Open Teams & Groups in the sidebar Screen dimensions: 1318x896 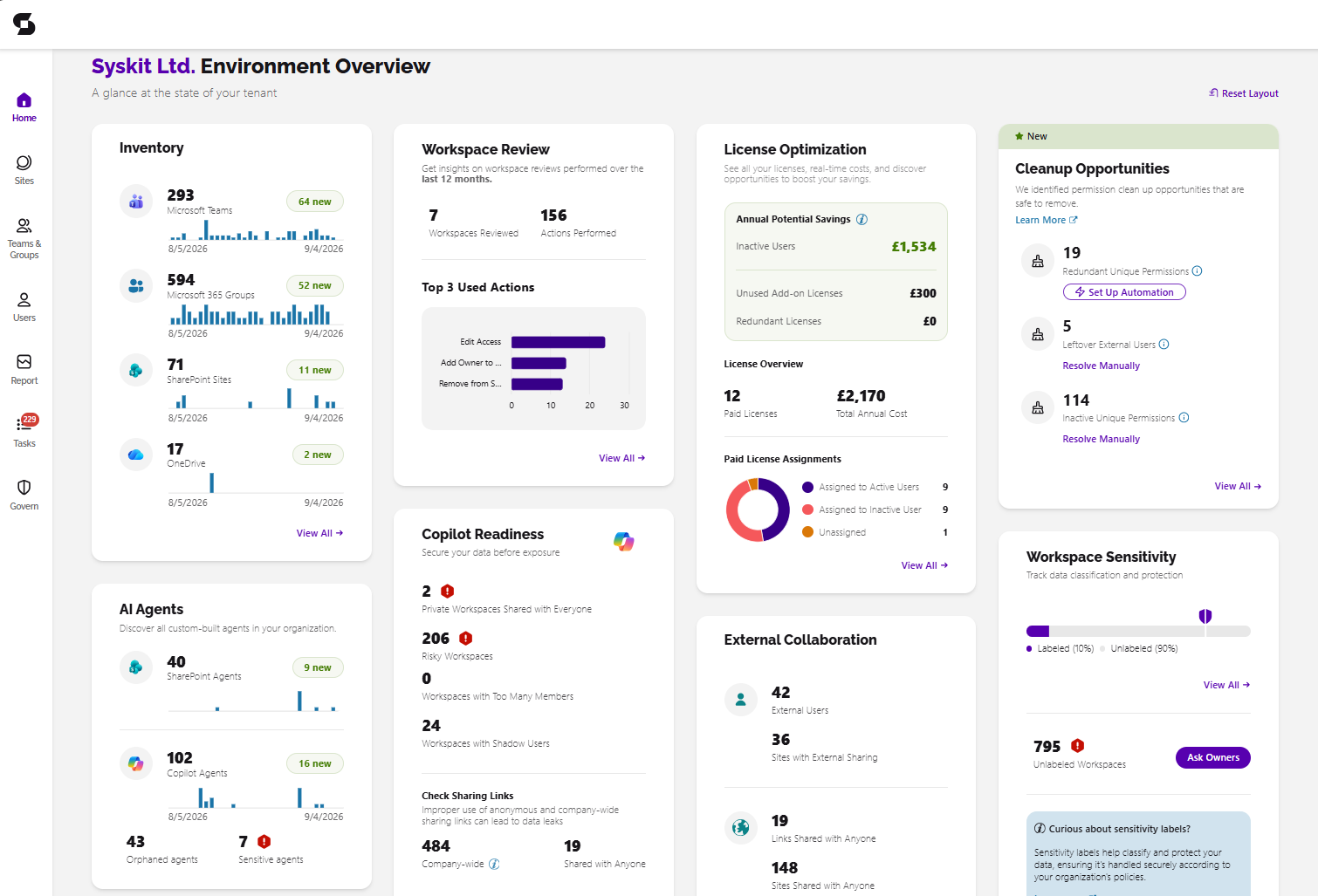coord(24,238)
